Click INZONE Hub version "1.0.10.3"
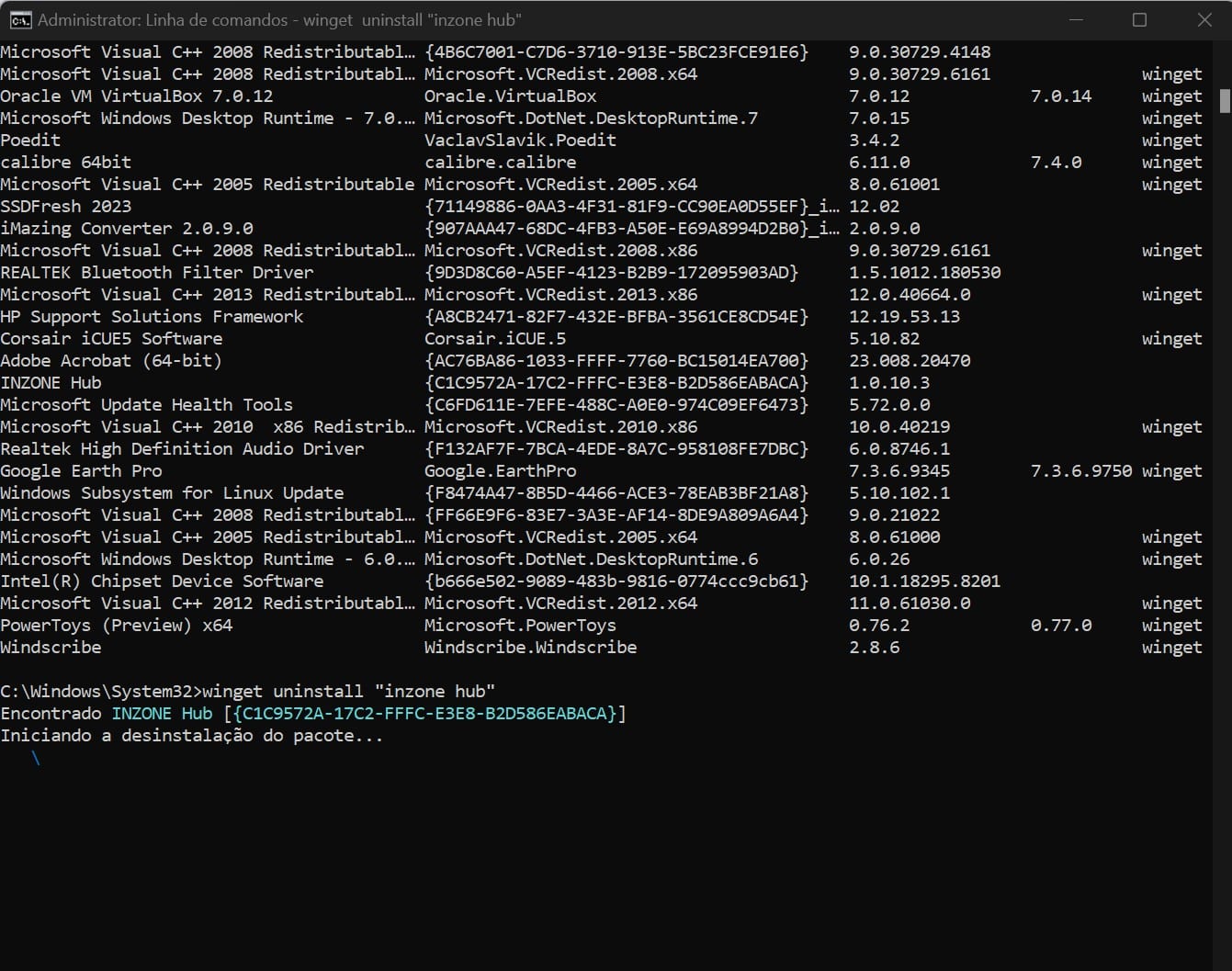This screenshot has height=971, width=1232. pos(889,382)
